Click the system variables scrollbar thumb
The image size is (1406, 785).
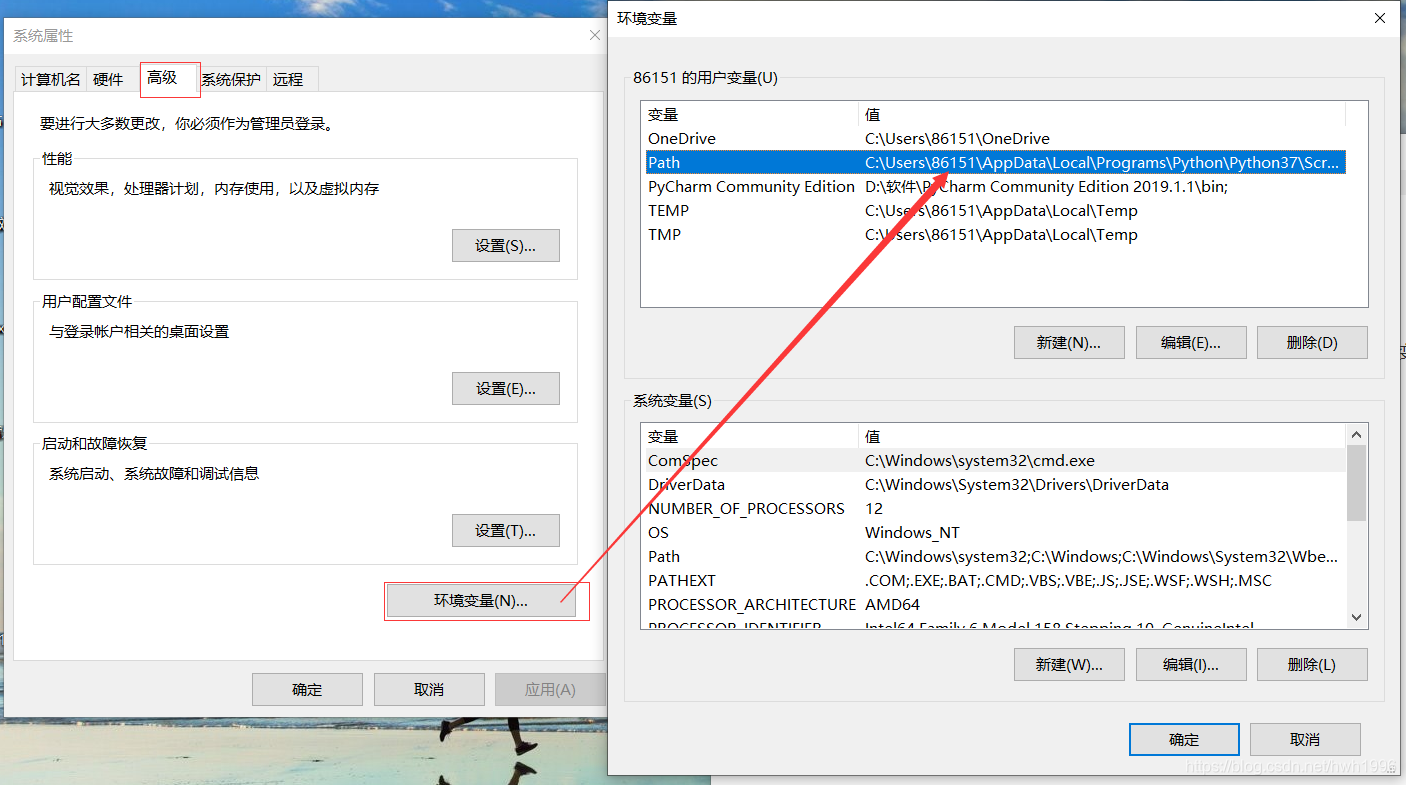(1356, 483)
